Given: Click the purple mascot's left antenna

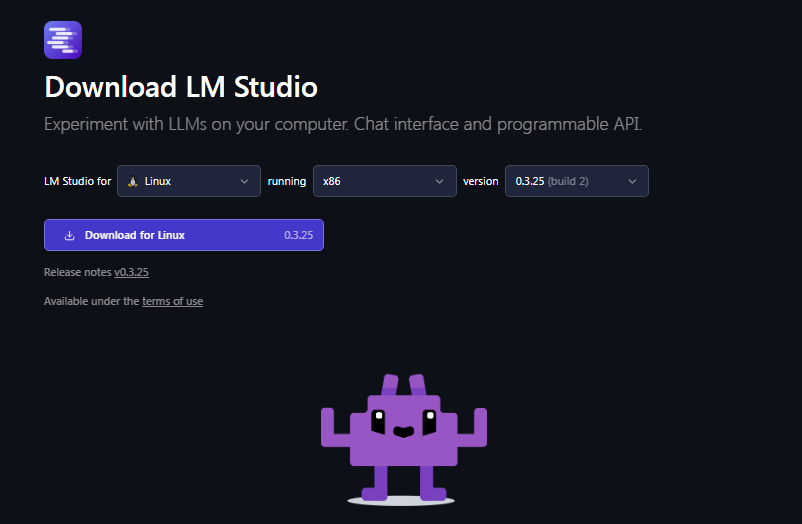Looking at the screenshot, I should [389, 385].
